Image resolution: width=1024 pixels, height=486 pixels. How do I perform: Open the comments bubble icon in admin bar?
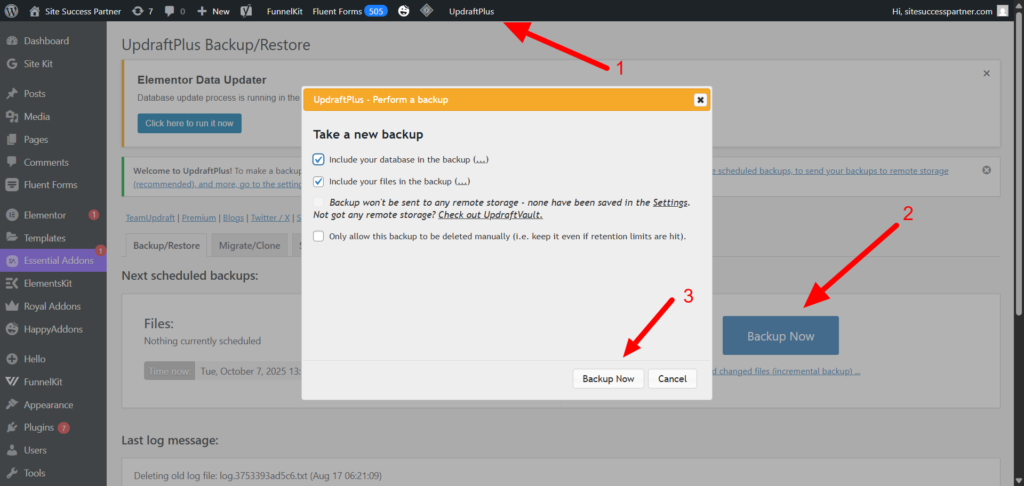172,11
